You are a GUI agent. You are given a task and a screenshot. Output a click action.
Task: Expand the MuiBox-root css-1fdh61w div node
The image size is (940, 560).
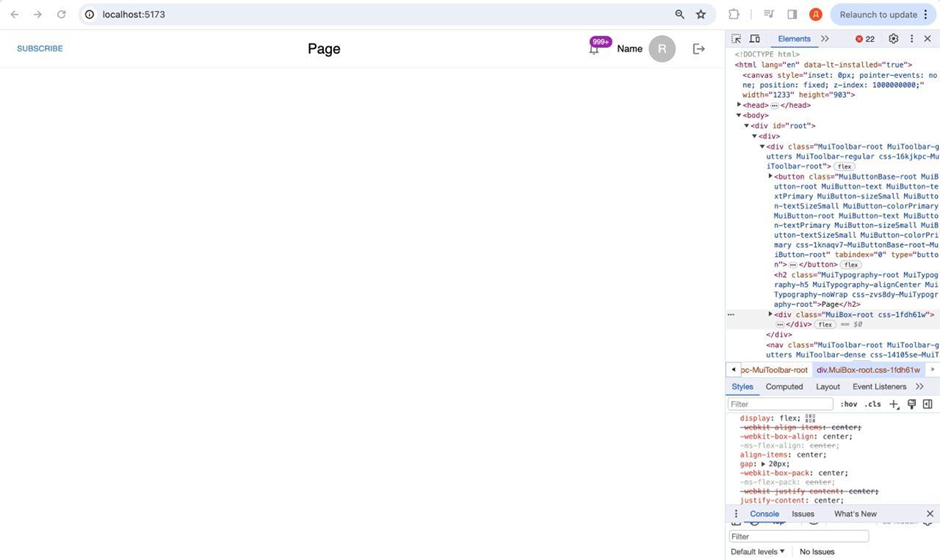tap(770, 314)
